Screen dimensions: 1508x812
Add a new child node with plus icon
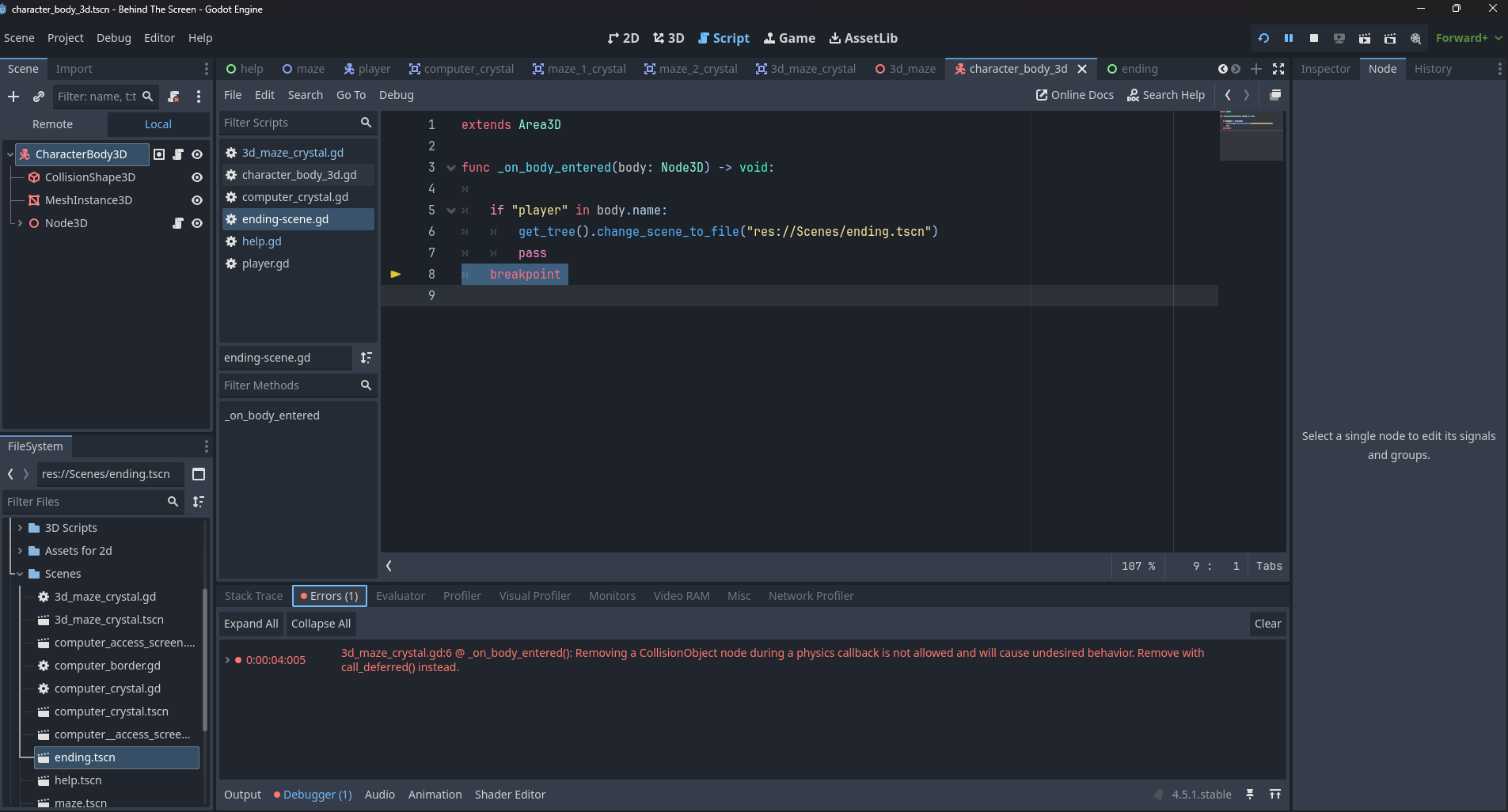tap(13, 97)
